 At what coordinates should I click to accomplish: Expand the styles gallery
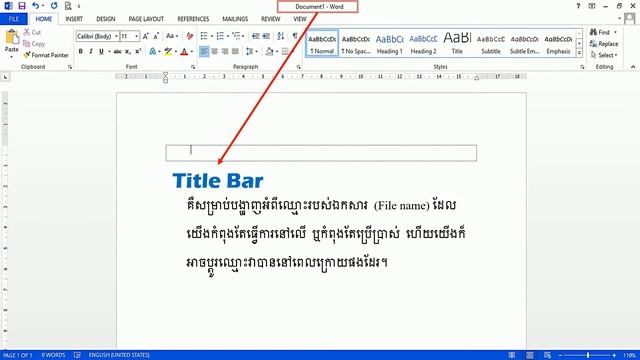[579, 53]
